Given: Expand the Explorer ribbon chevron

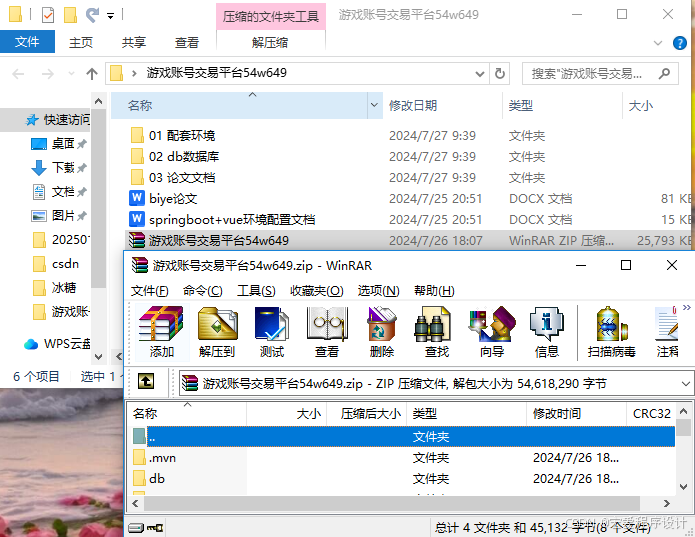Looking at the screenshot, I should [x=658, y=43].
